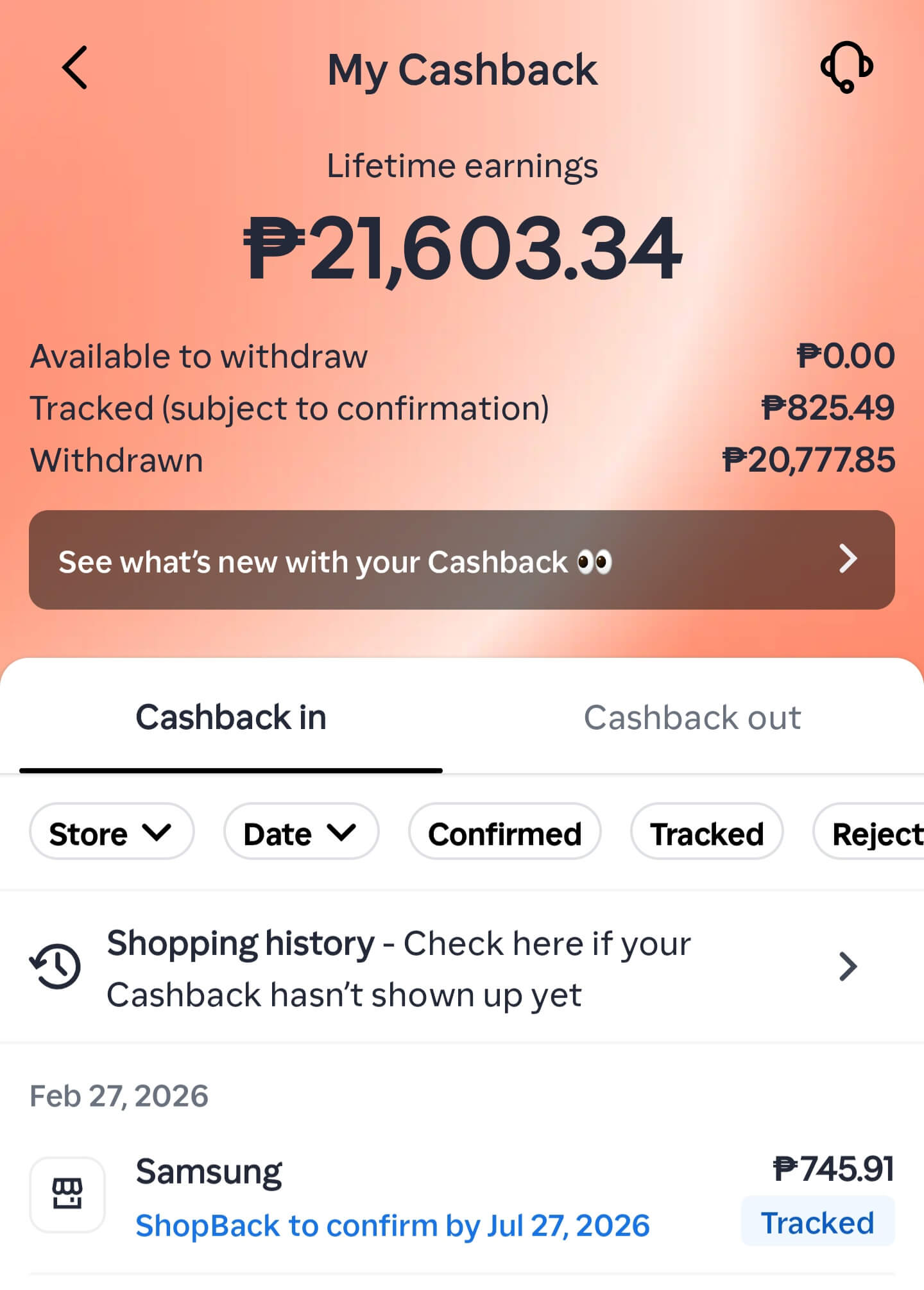Image resolution: width=924 pixels, height=1290 pixels.
Task: Select the Samsung cashback entry name
Action: pos(209,1172)
